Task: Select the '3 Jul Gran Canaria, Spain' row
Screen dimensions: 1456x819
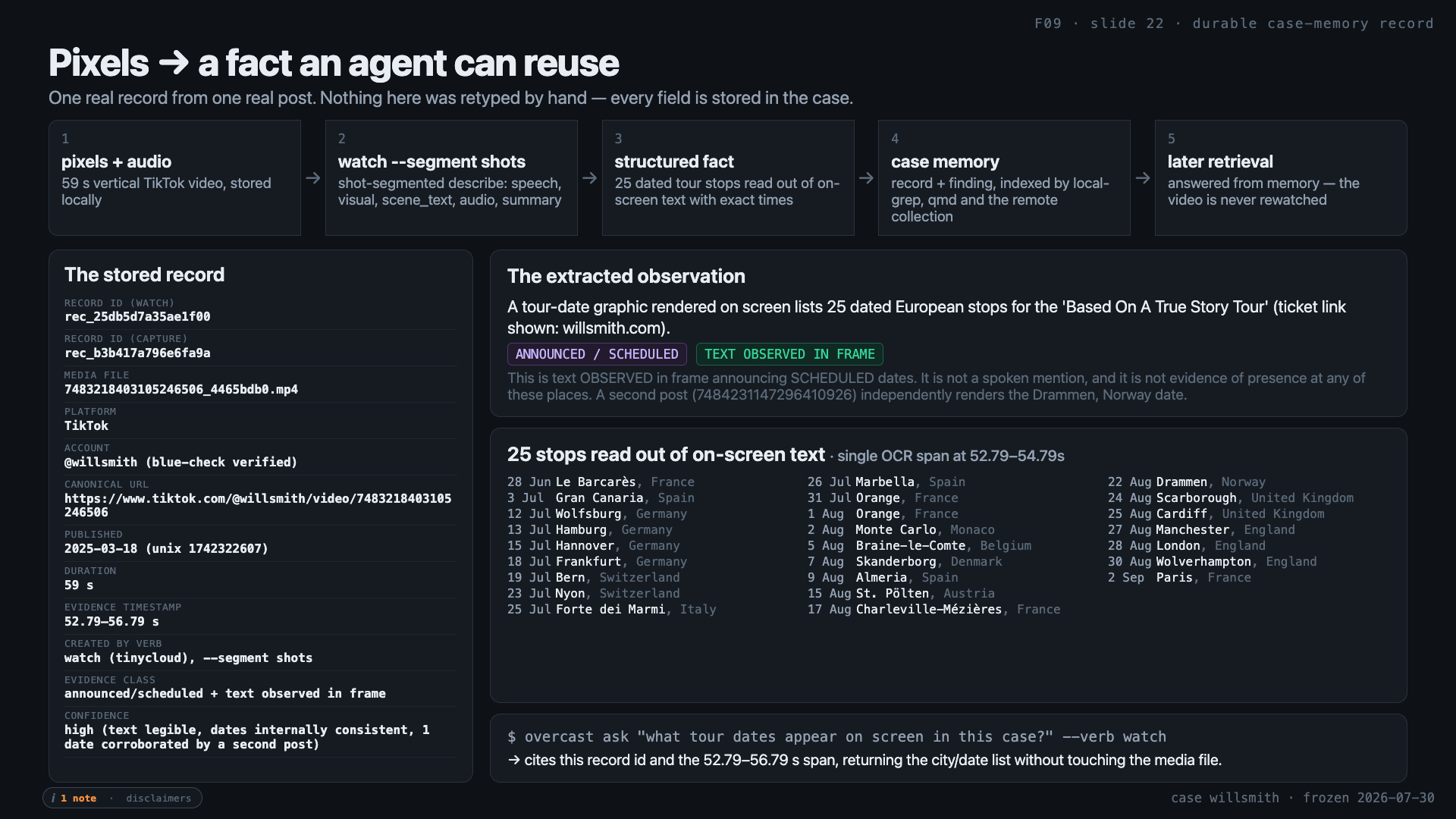Action: pyautogui.click(x=601, y=498)
